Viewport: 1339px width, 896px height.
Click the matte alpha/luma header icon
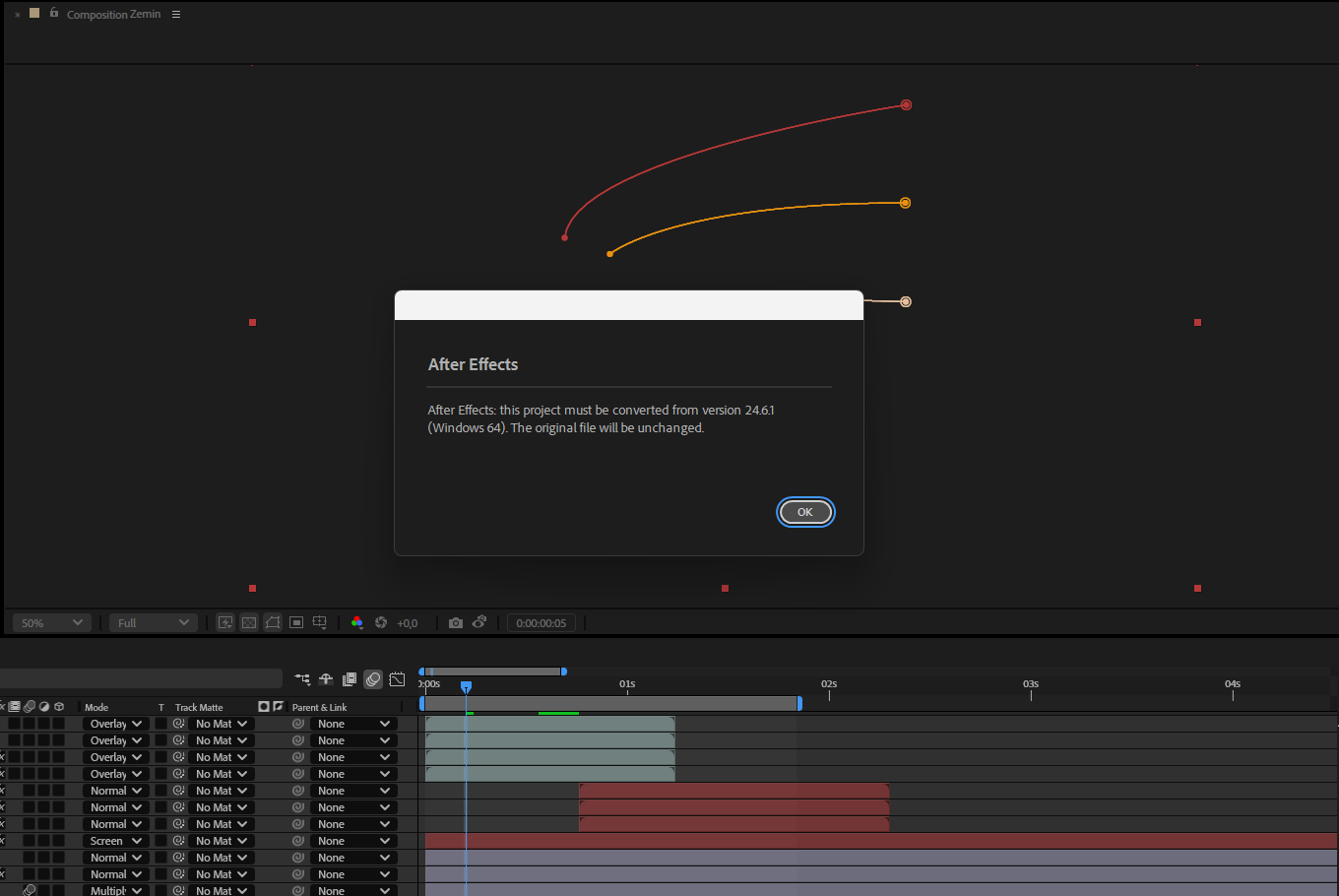264,707
